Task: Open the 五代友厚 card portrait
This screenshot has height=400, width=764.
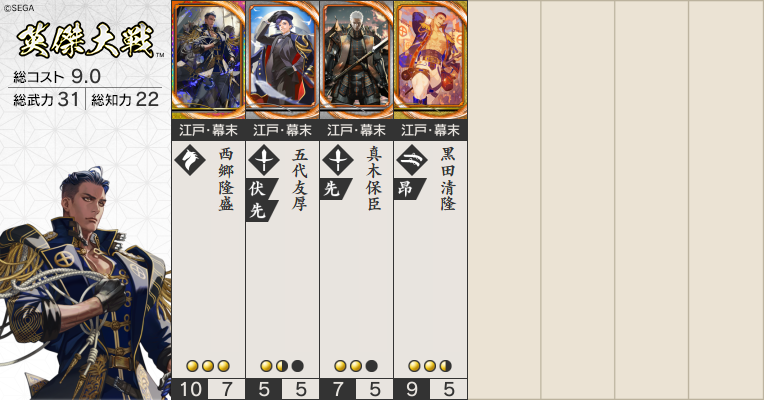Action: 283,59
